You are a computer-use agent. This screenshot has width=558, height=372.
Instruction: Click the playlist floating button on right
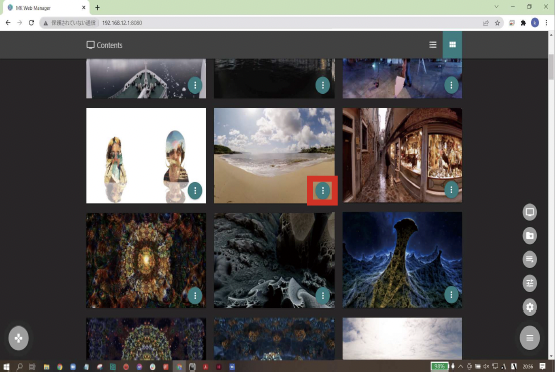point(530,259)
